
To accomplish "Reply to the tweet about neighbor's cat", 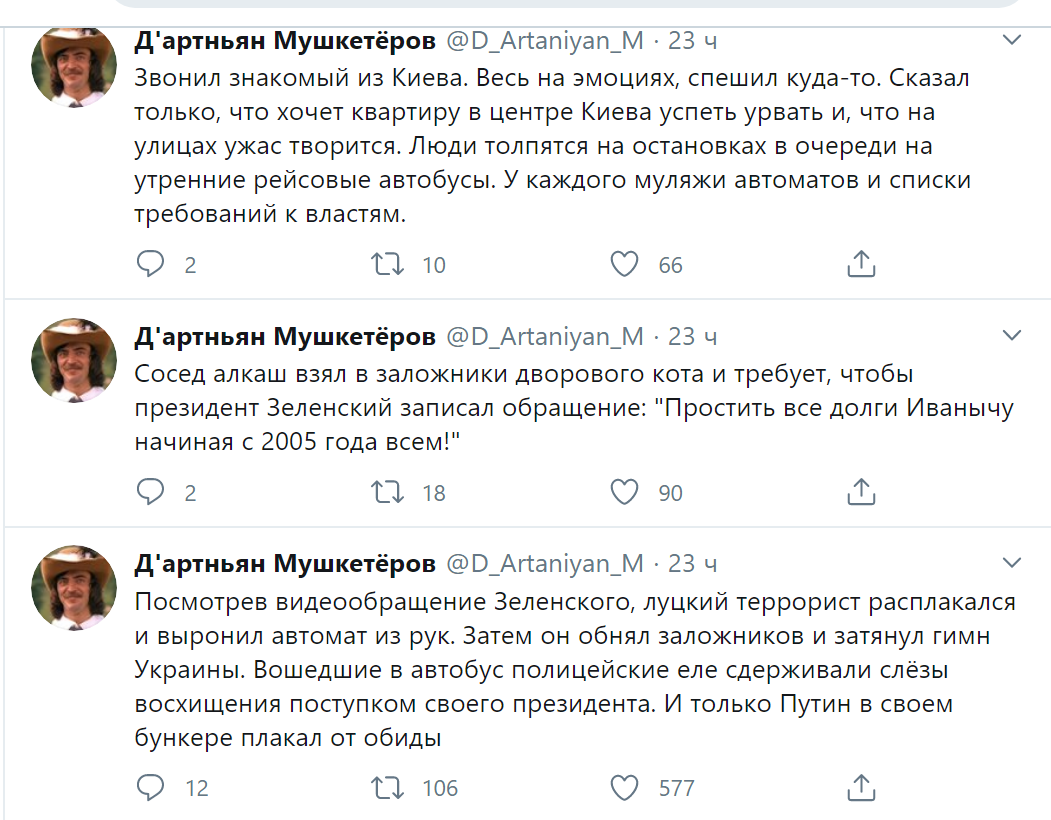I will click(x=151, y=492).
